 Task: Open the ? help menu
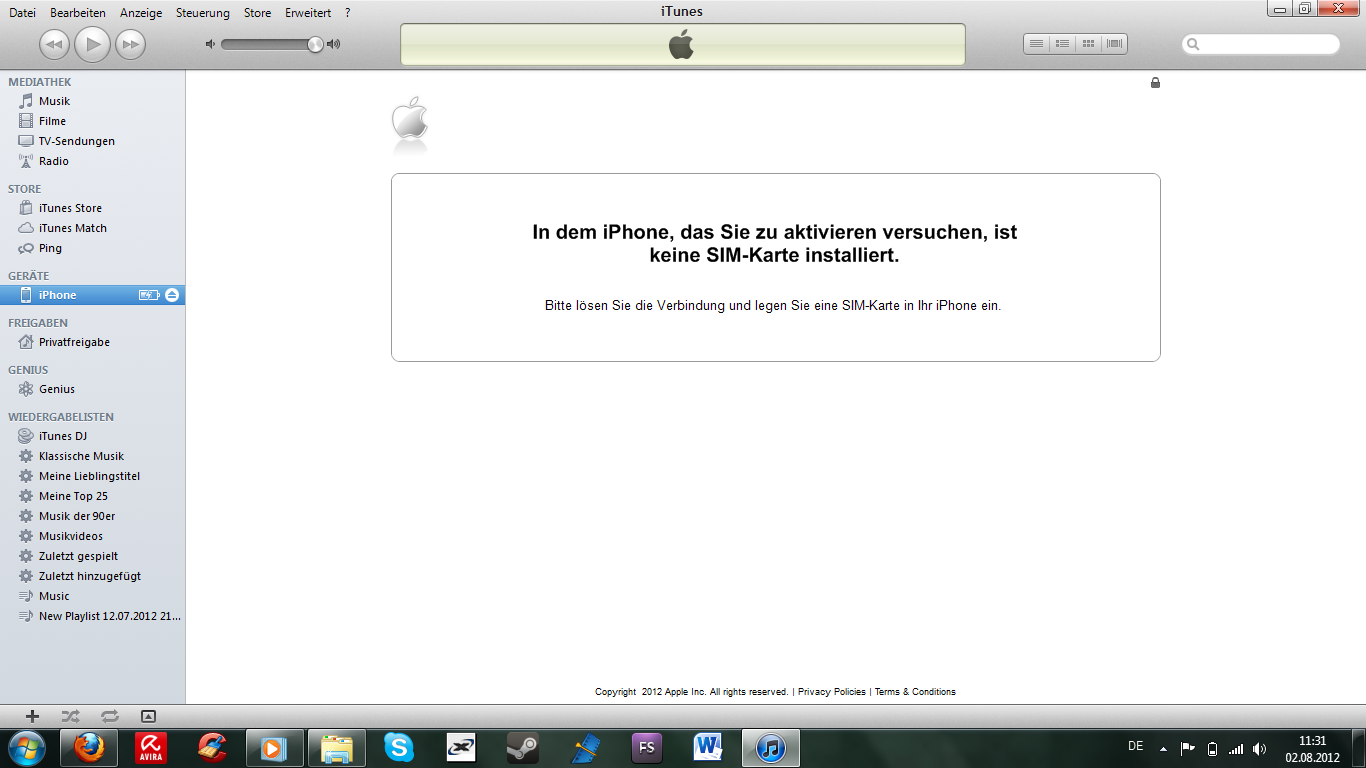click(x=347, y=13)
